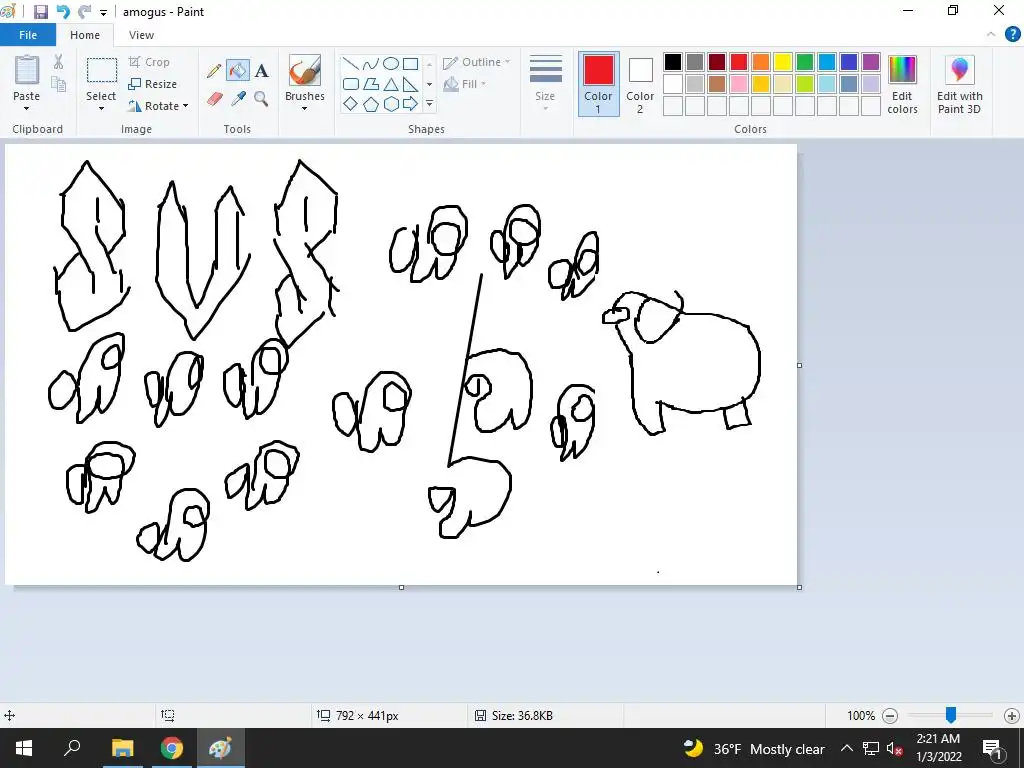Choose the Right triangle shape
This screenshot has width=1024, height=768.
[x=411, y=84]
